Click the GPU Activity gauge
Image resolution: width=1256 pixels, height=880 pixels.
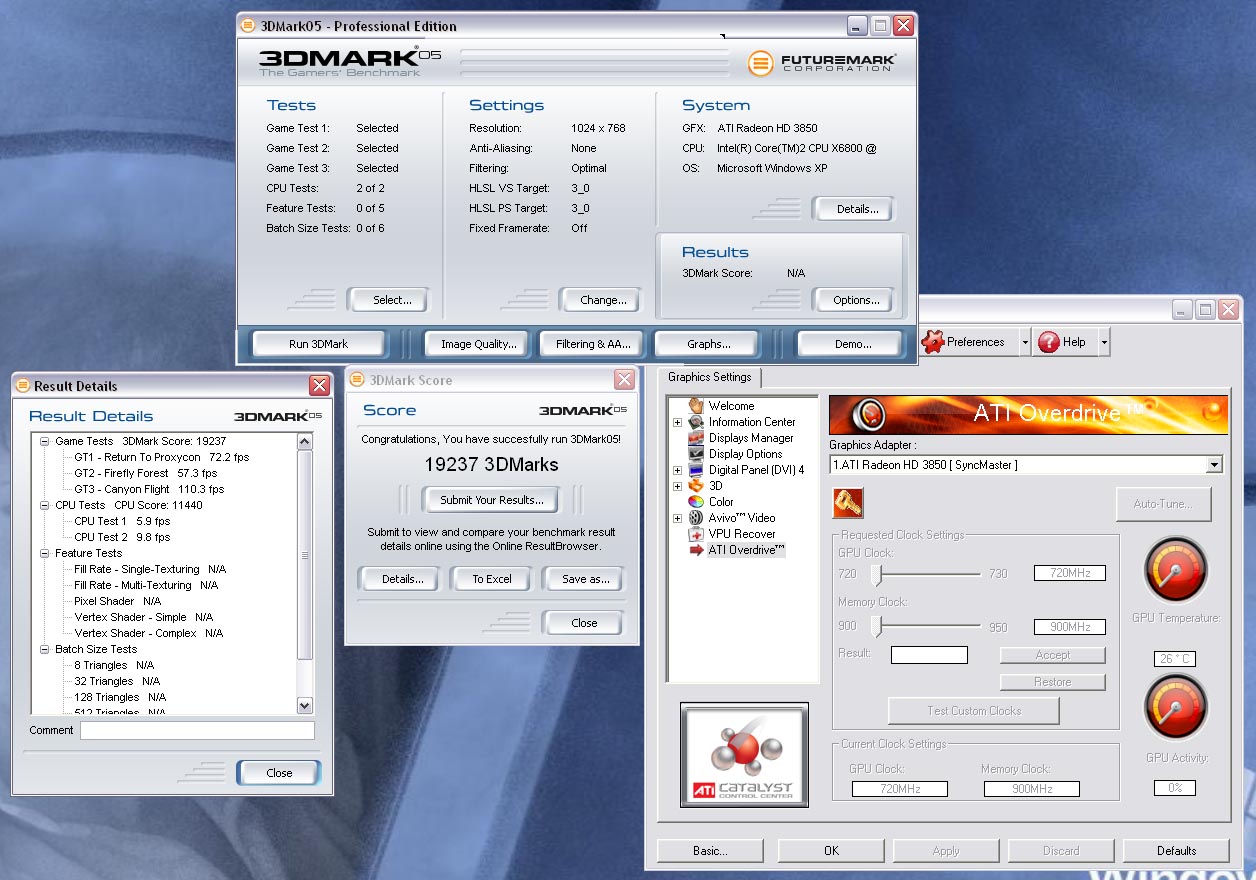click(x=1175, y=708)
